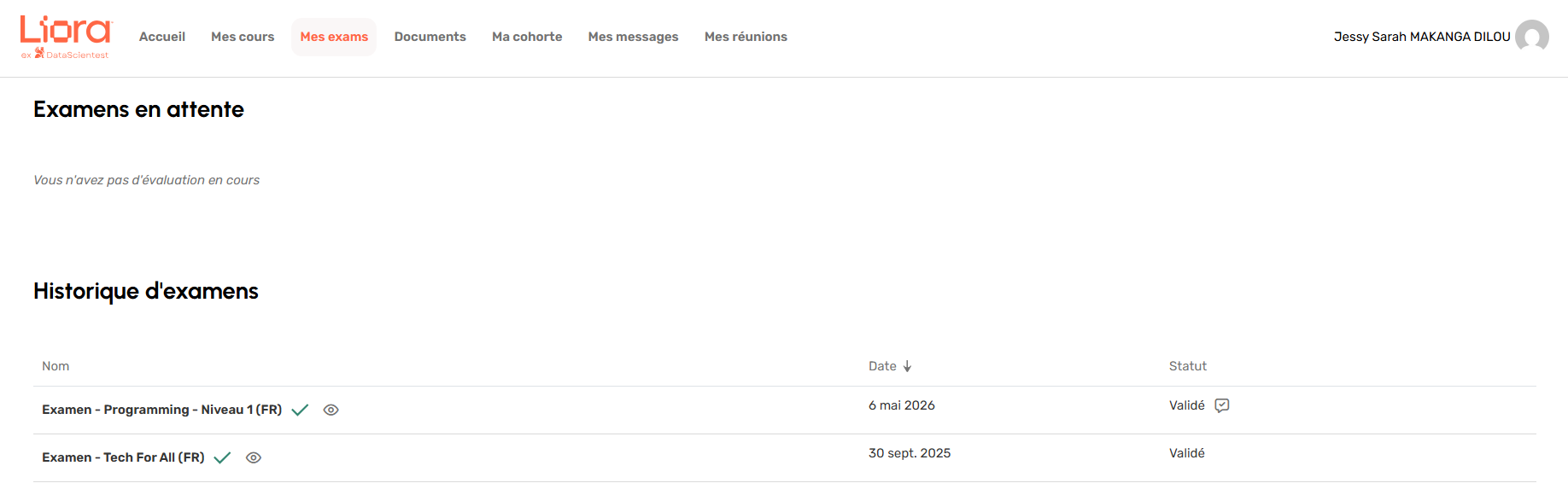The image size is (1568, 489).
Task: Open the Documents tab
Action: [x=430, y=37]
